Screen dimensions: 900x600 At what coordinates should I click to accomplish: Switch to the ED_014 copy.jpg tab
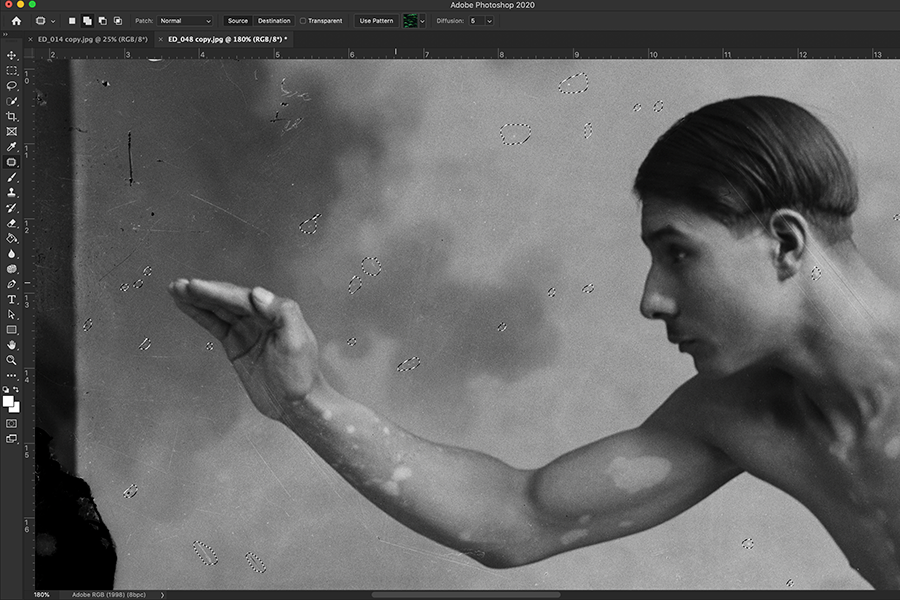click(x=91, y=39)
